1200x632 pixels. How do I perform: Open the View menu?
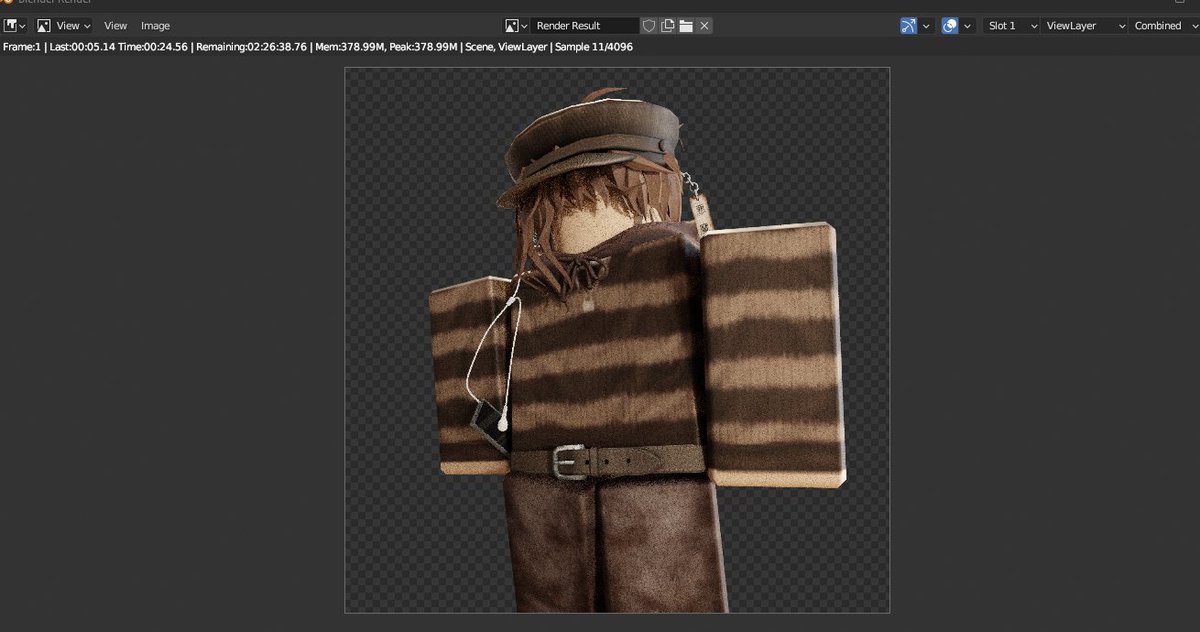(116, 26)
